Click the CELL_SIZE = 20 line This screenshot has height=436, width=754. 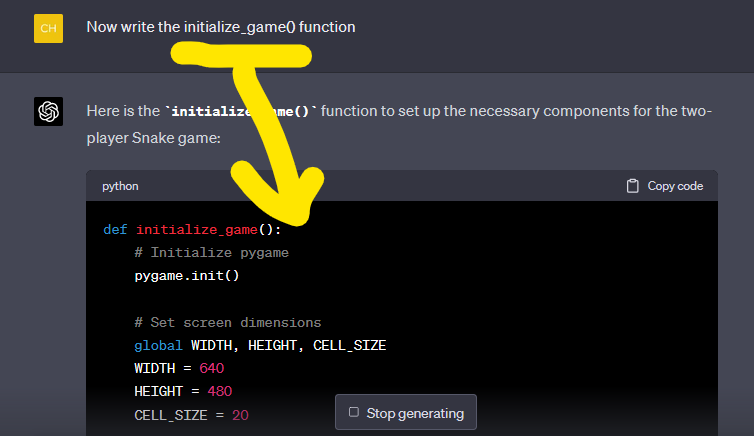tap(192, 414)
